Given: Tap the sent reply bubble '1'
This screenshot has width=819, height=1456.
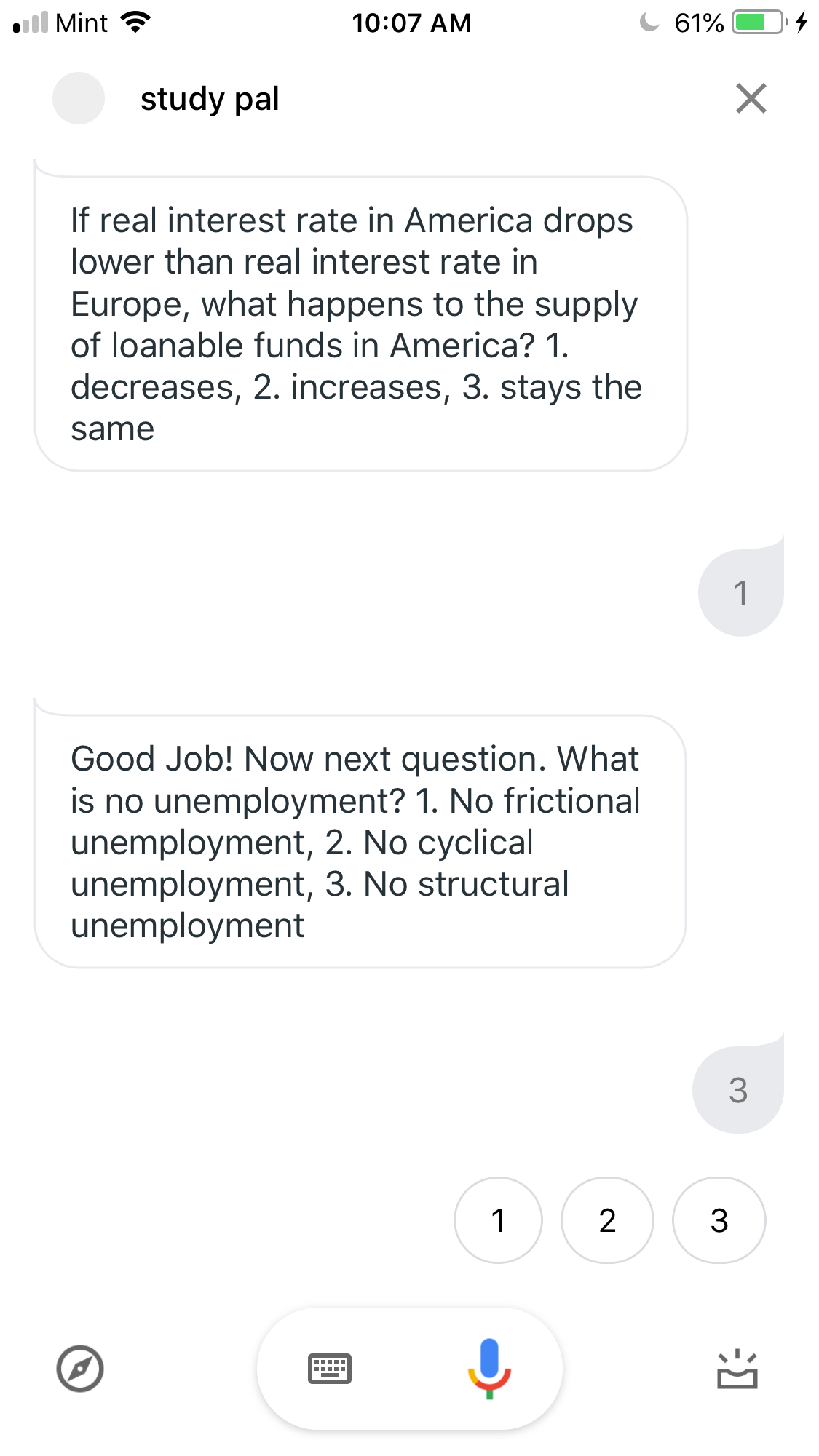Looking at the screenshot, I should coord(740,593).
